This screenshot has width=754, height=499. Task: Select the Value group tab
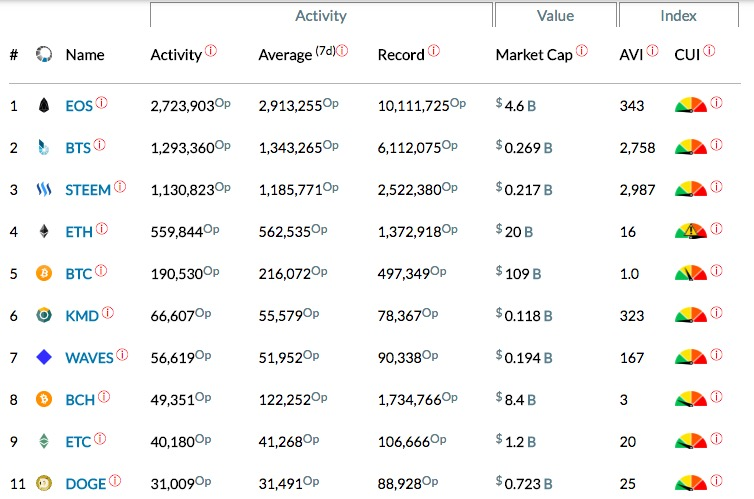pyautogui.click(x=555, y=15)
